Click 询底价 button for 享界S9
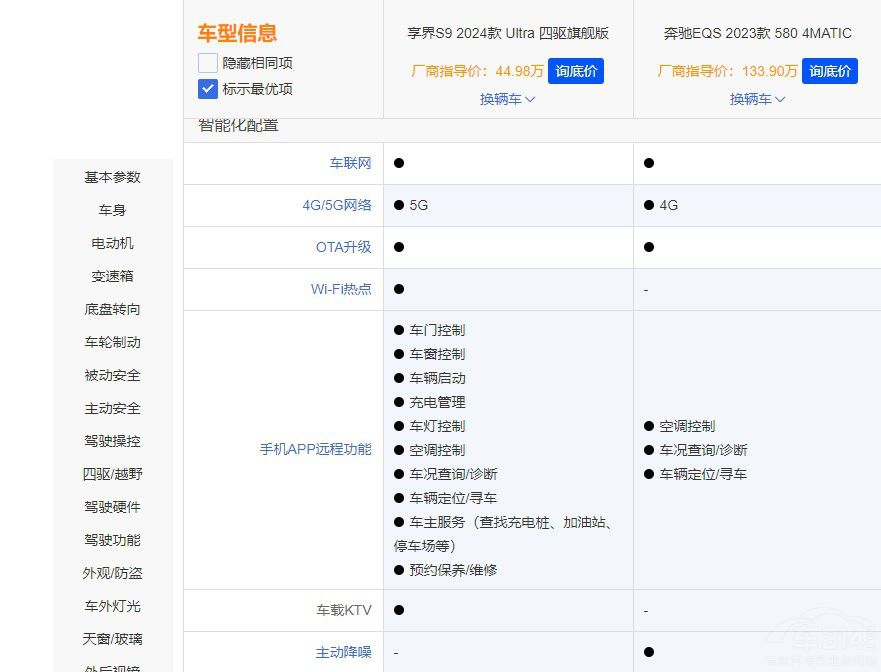The image size is (881, 672). click(576, 71)
